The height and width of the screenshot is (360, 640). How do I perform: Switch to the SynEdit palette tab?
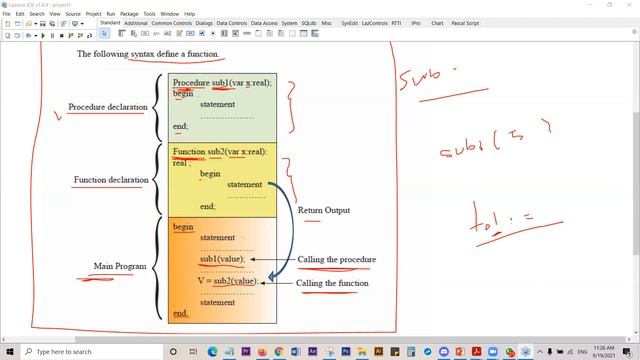click(349, 23)
